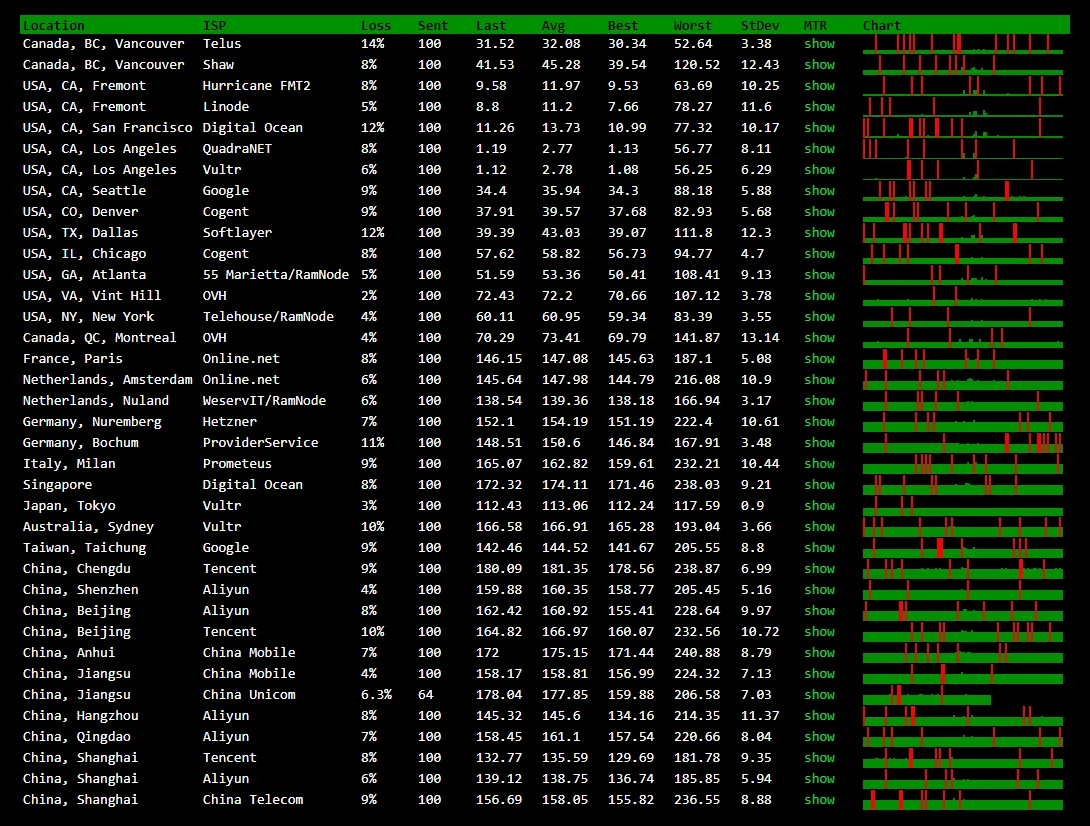Select worst value '141.87' in Montreal row
The width and height of the screenshot is (1090, 826).
pyautogui.click(x=697, y=338)
